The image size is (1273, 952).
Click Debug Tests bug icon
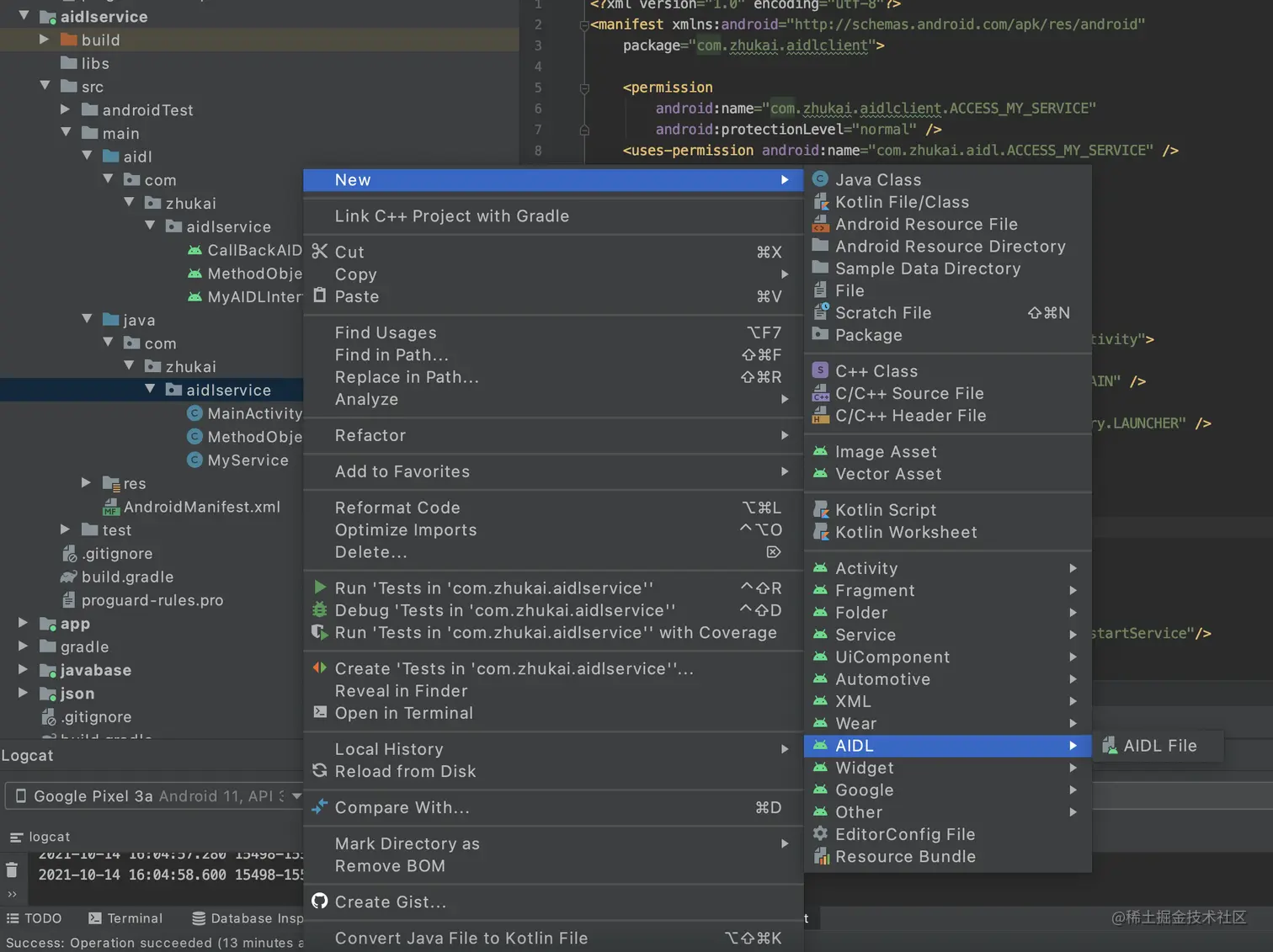(320, 609)
